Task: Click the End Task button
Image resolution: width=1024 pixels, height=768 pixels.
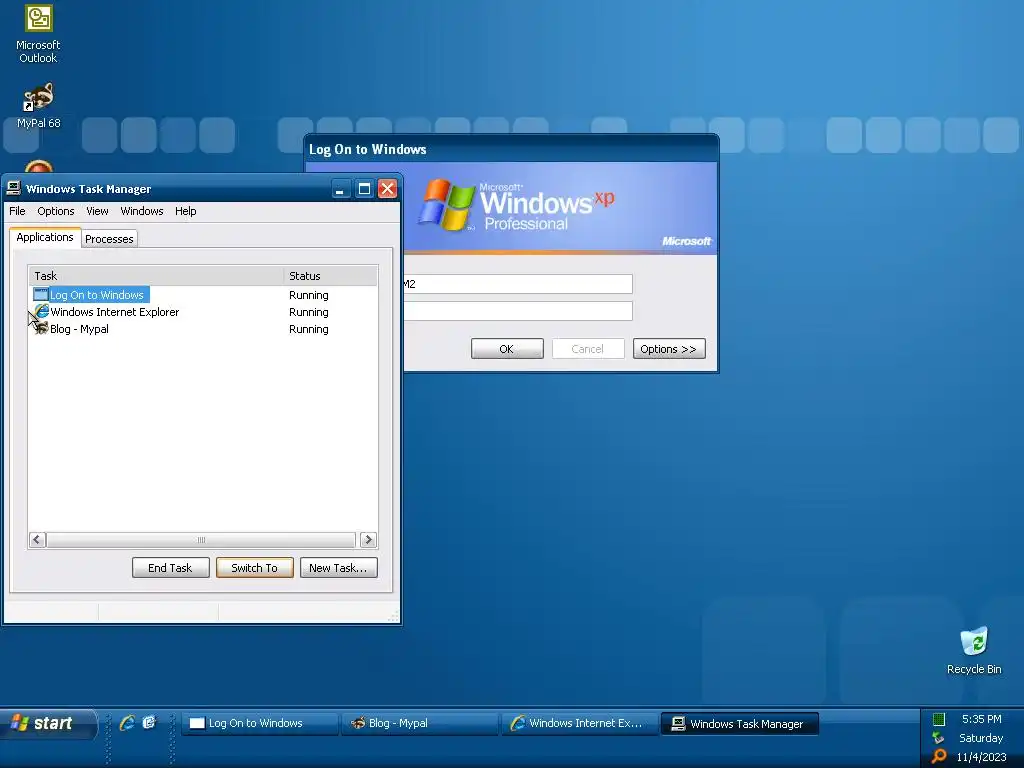Action: click(170, 568)
